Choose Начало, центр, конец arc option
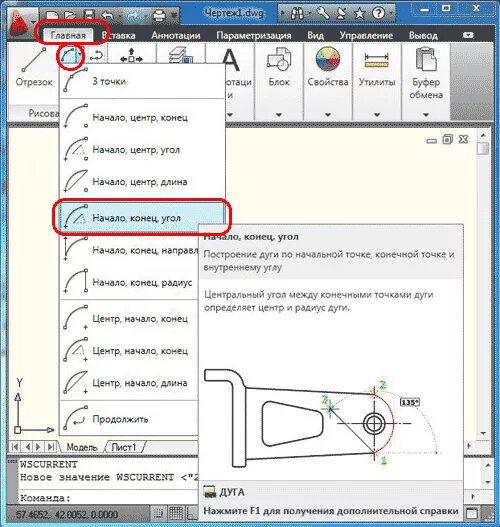Image resolution: width=500 pixels, height=527 pixels. [142, 117]
